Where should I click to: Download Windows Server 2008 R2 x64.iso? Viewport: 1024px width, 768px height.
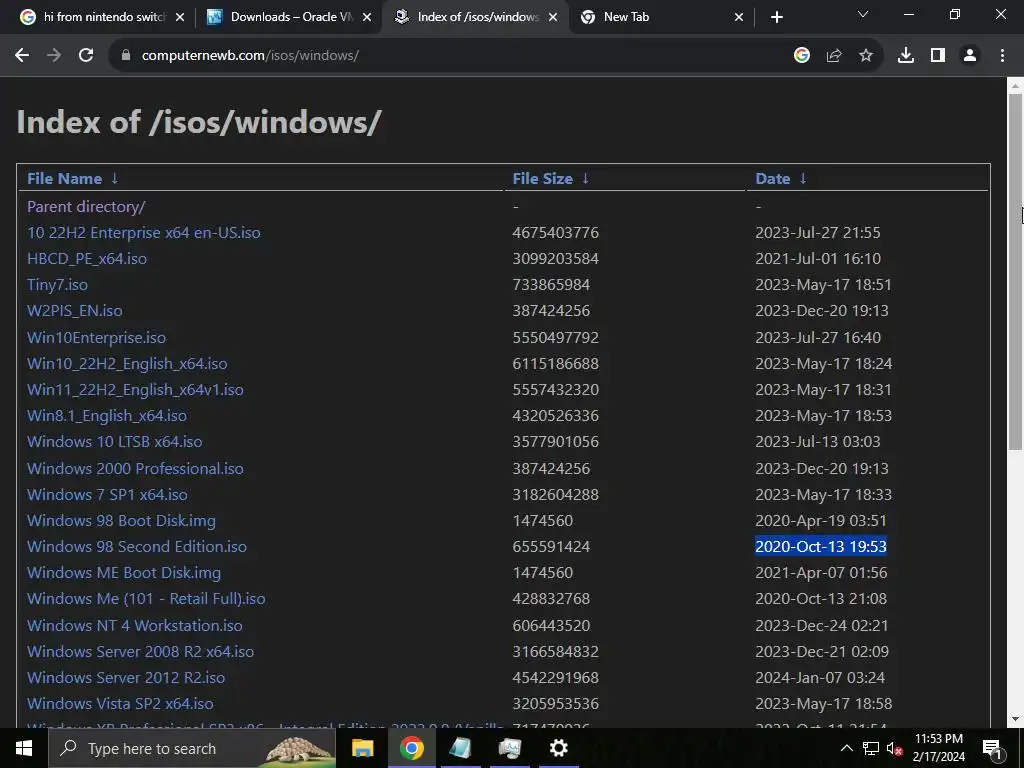point(140,652)
